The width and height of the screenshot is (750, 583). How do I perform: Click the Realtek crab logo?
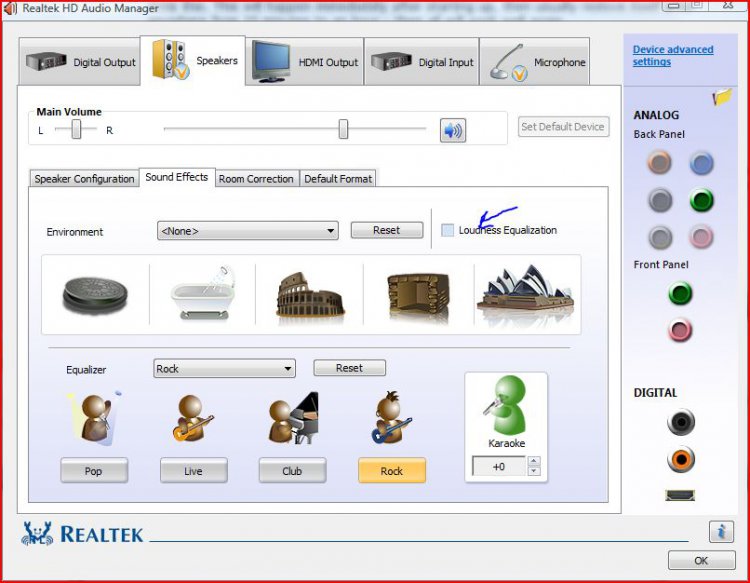[37, 533]
